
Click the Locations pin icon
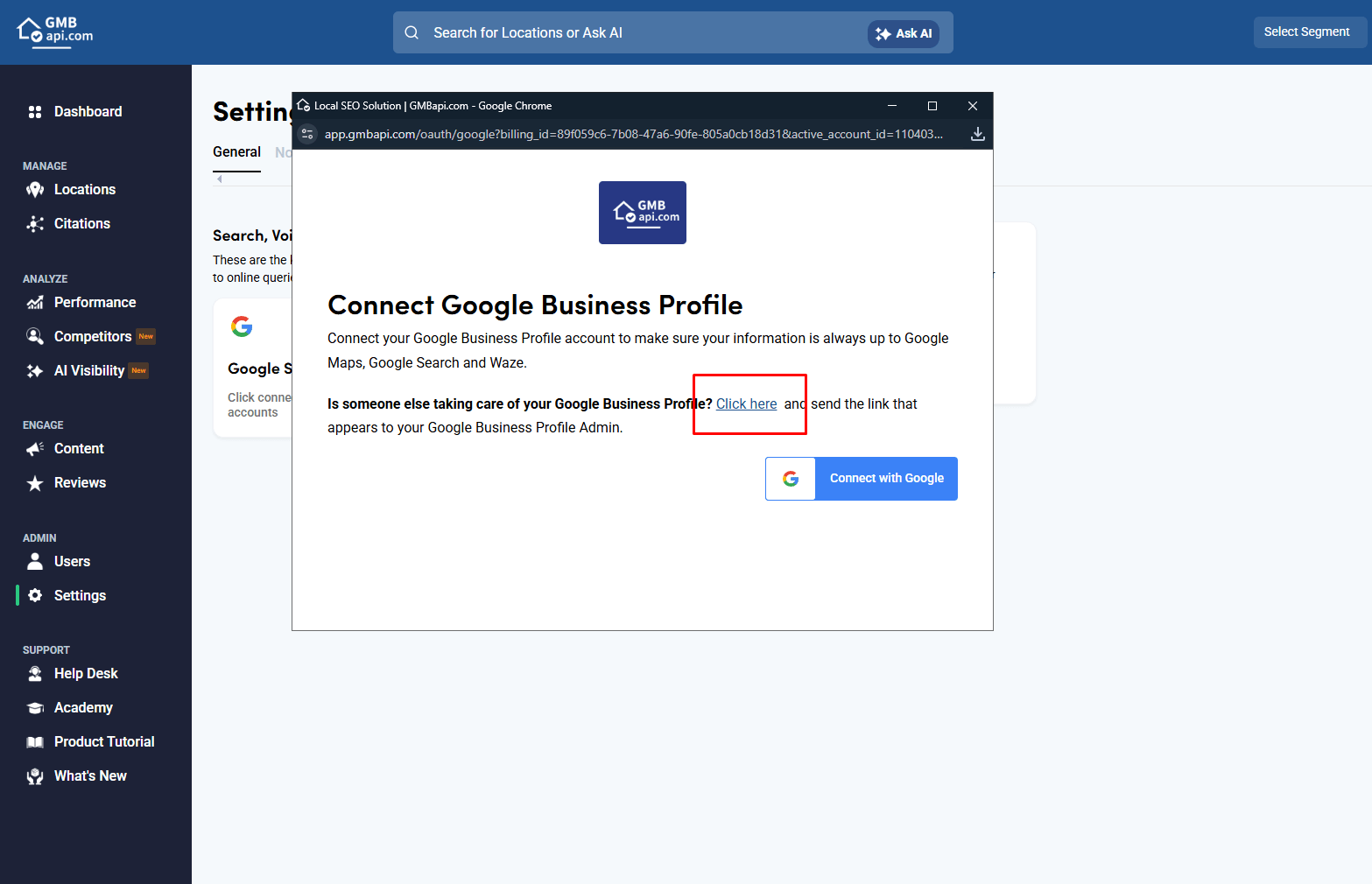coord(35,190)
